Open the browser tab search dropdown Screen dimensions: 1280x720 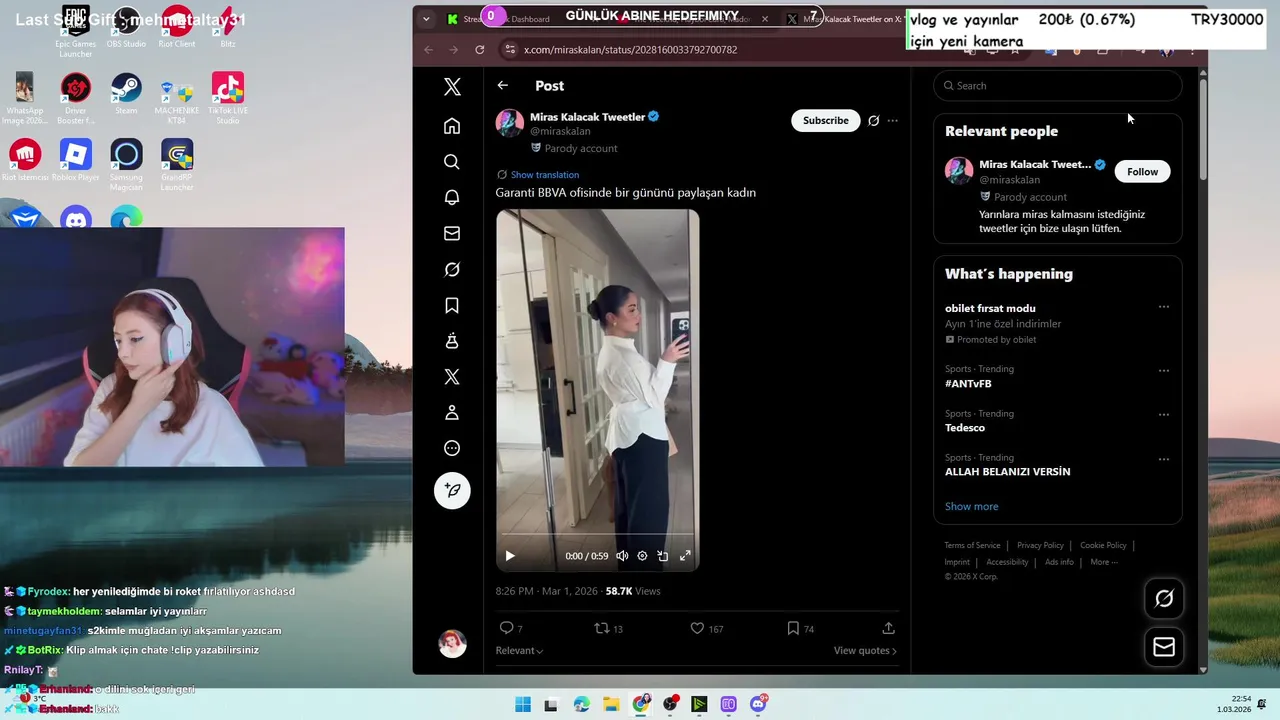tap(426, 19)
